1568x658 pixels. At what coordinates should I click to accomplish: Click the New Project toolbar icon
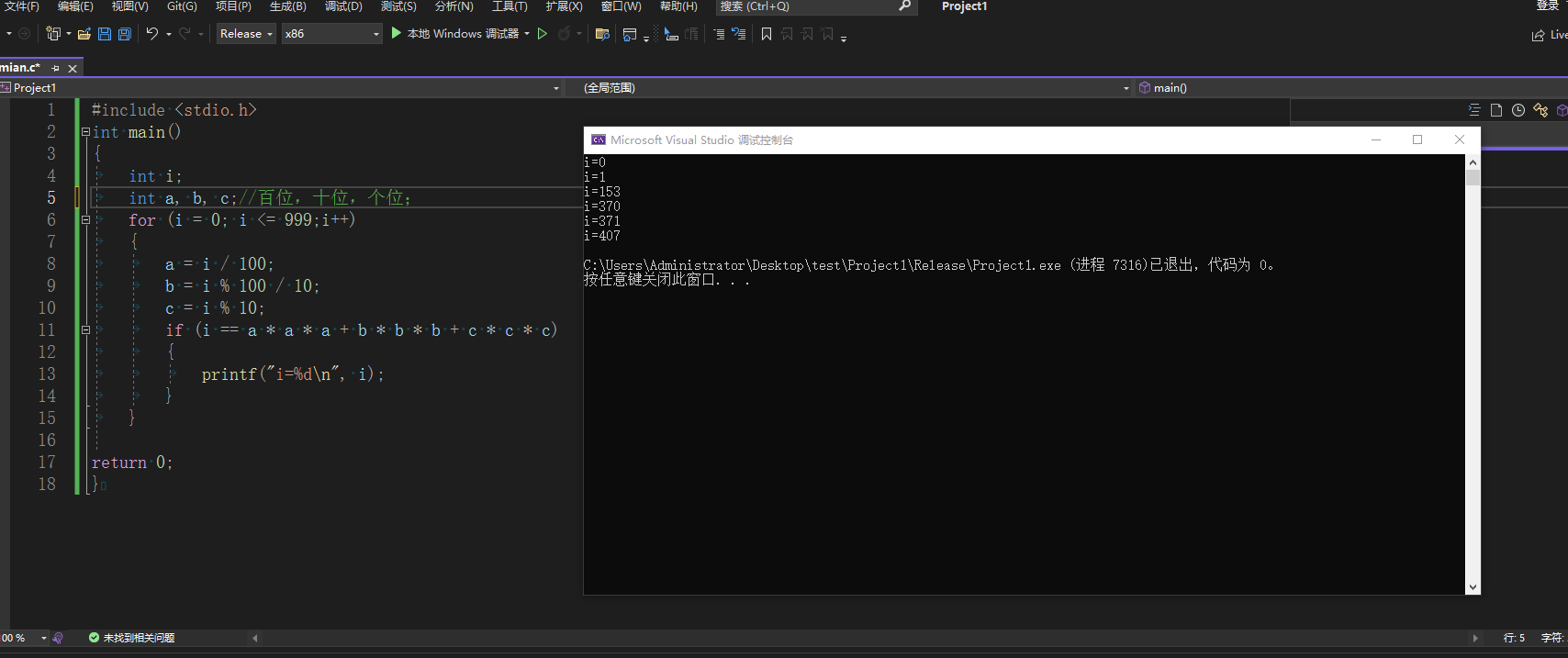tap(53, 34)
